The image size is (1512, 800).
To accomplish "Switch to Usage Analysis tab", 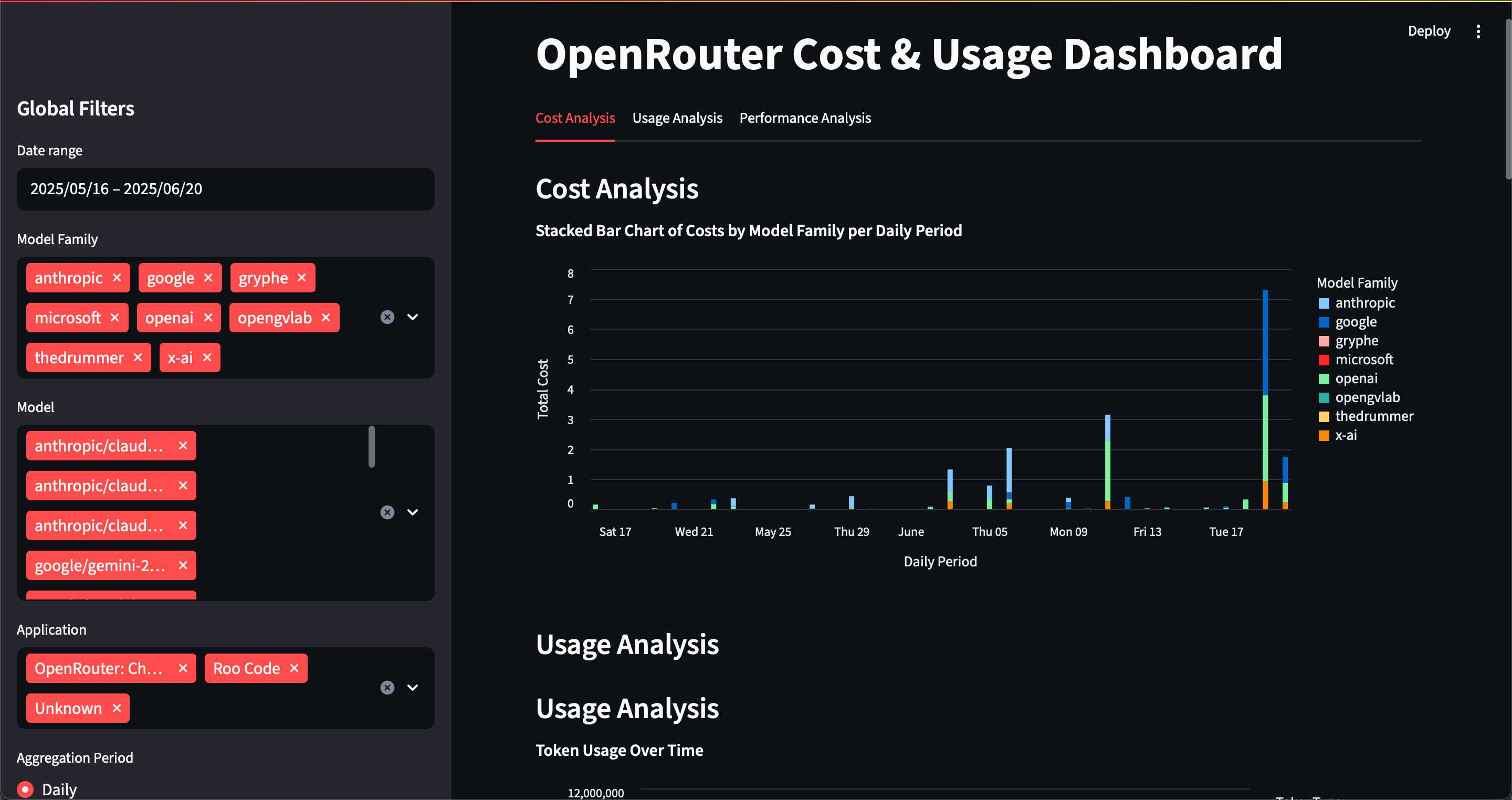I will pyautogui.click(x=677, y=118).
